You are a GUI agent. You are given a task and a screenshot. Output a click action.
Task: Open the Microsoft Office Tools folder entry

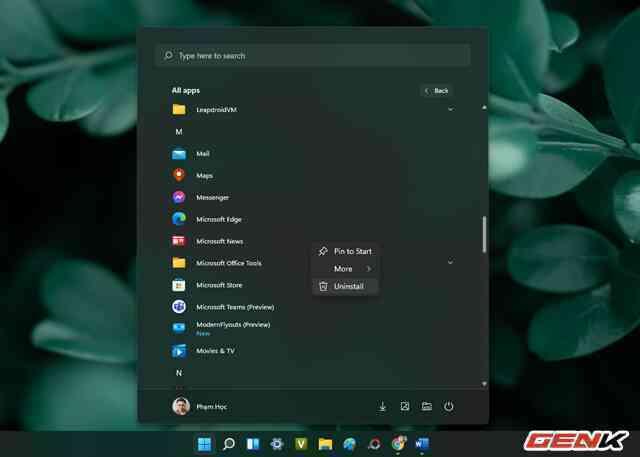(313, 263)
